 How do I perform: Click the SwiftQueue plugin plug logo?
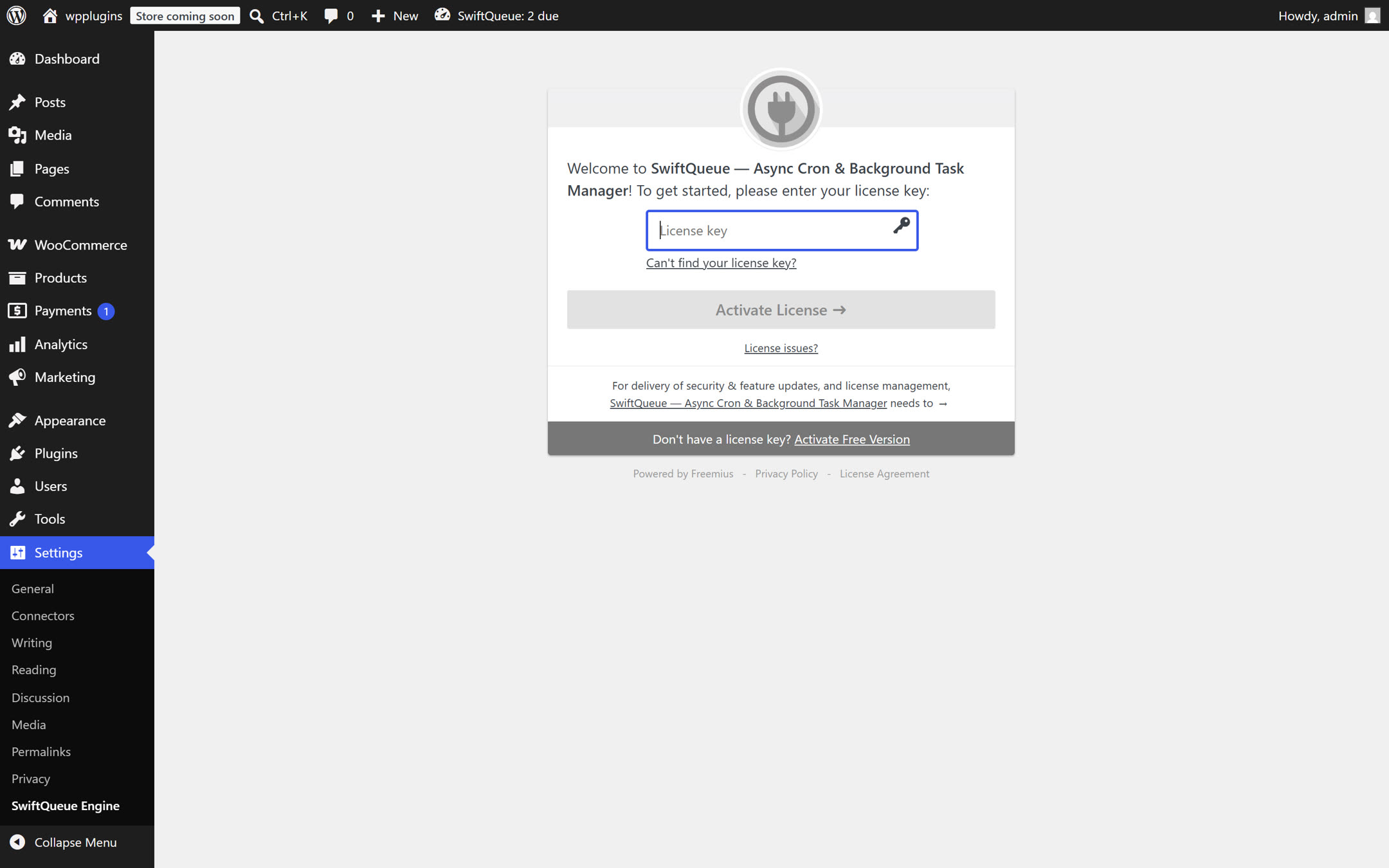coord(781,109)
